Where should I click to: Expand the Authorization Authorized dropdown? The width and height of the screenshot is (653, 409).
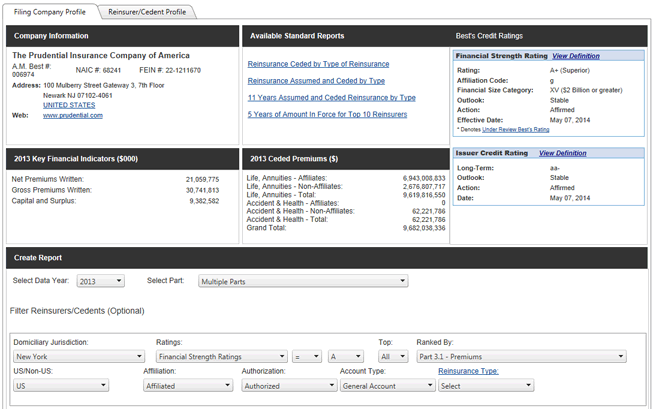click(x=289, y=386)
